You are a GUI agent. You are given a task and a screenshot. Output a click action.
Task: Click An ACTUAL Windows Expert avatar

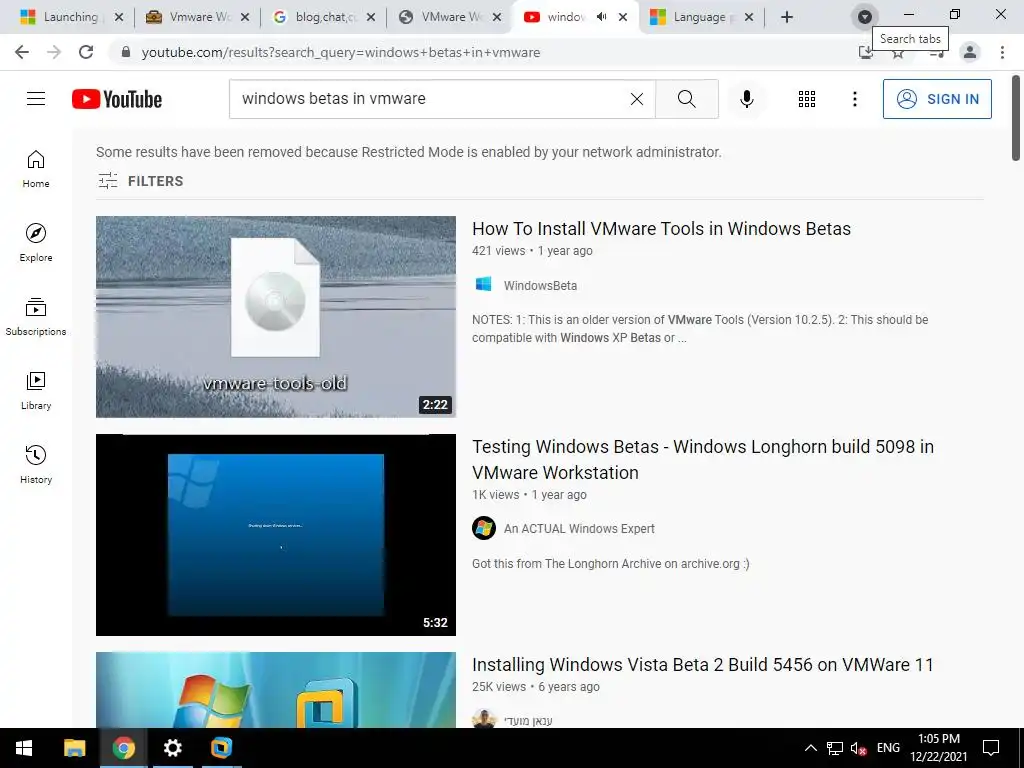coord(484,528)
